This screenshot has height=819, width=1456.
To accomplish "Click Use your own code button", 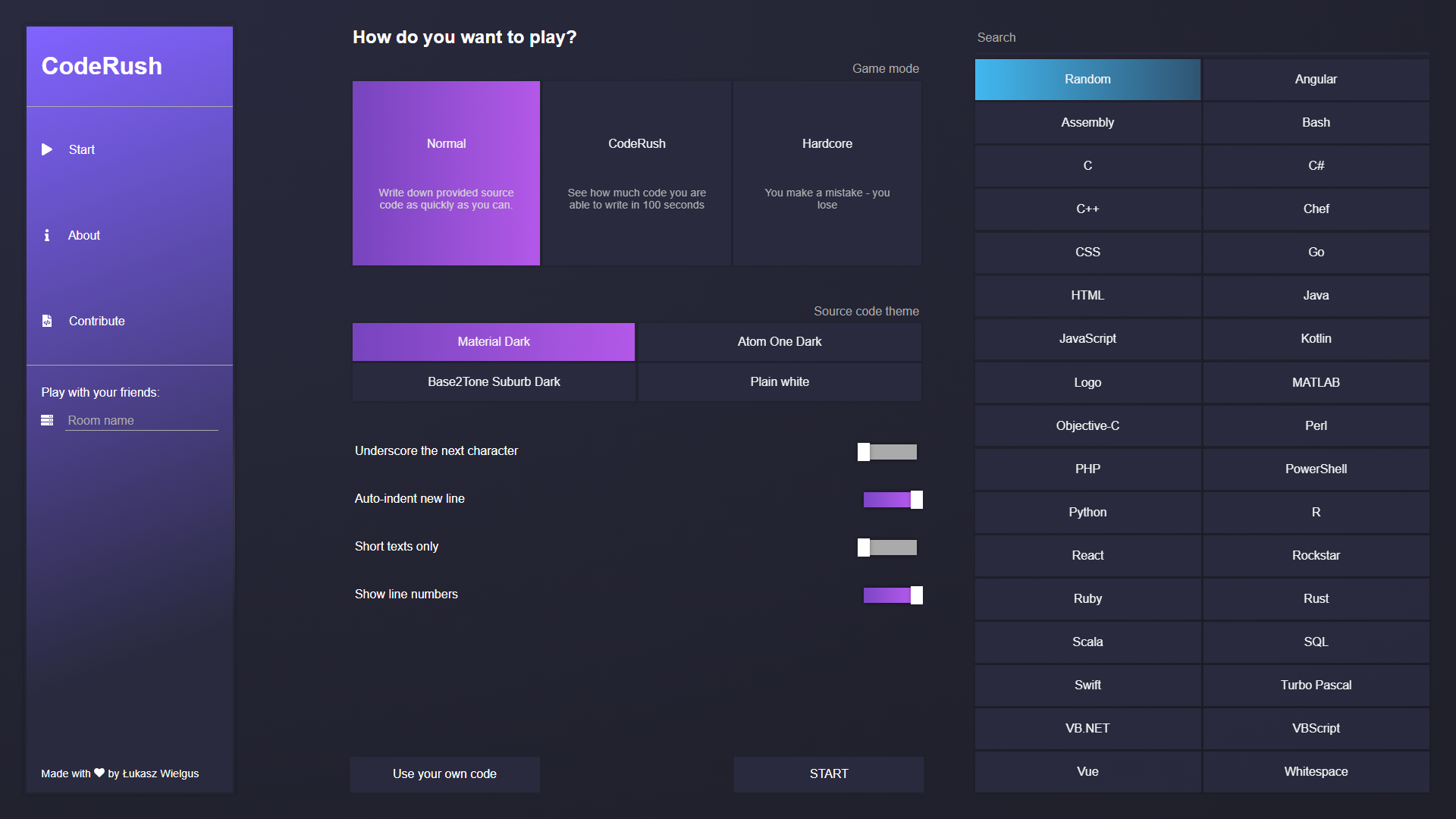I will tap(445, 773).
